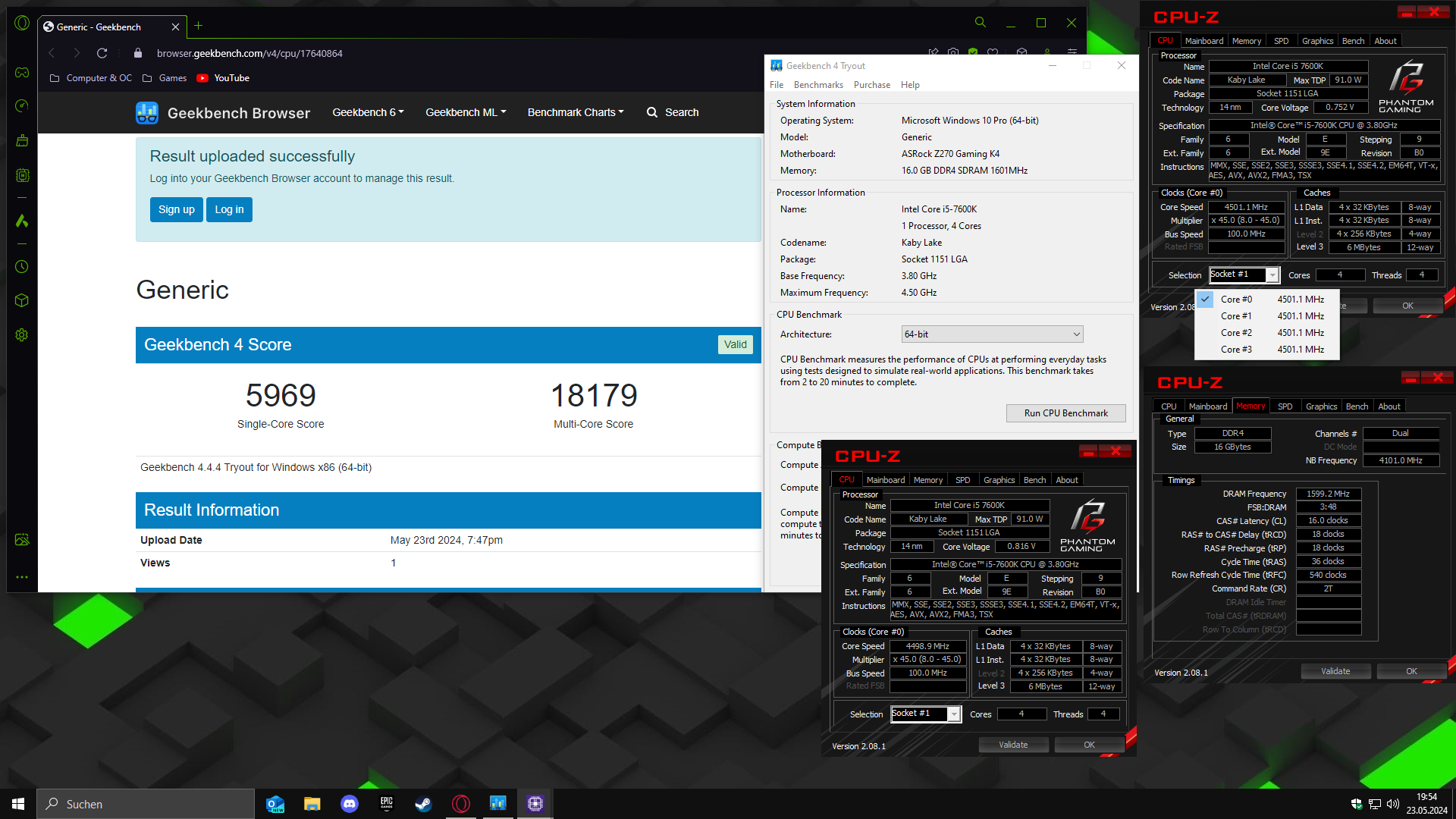Switch to CPU-Z taskbar icon

[535, 804]
